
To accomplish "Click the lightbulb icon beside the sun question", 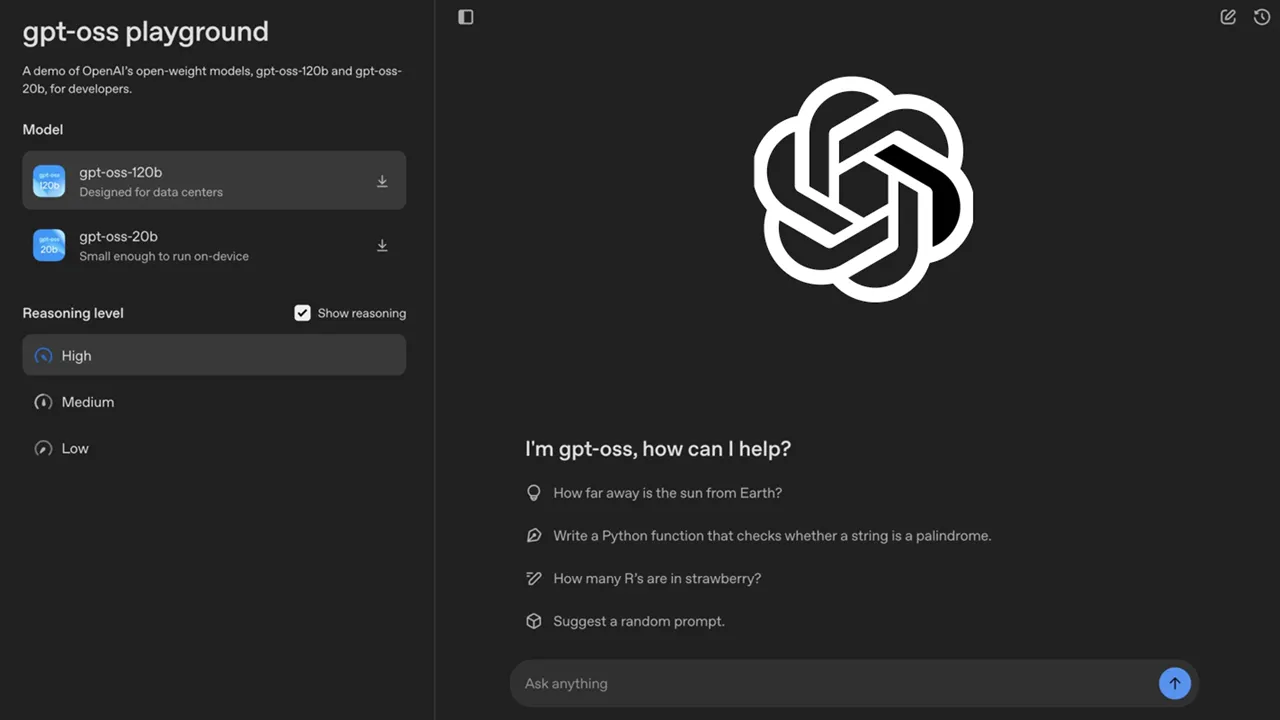I will point(534,492).
